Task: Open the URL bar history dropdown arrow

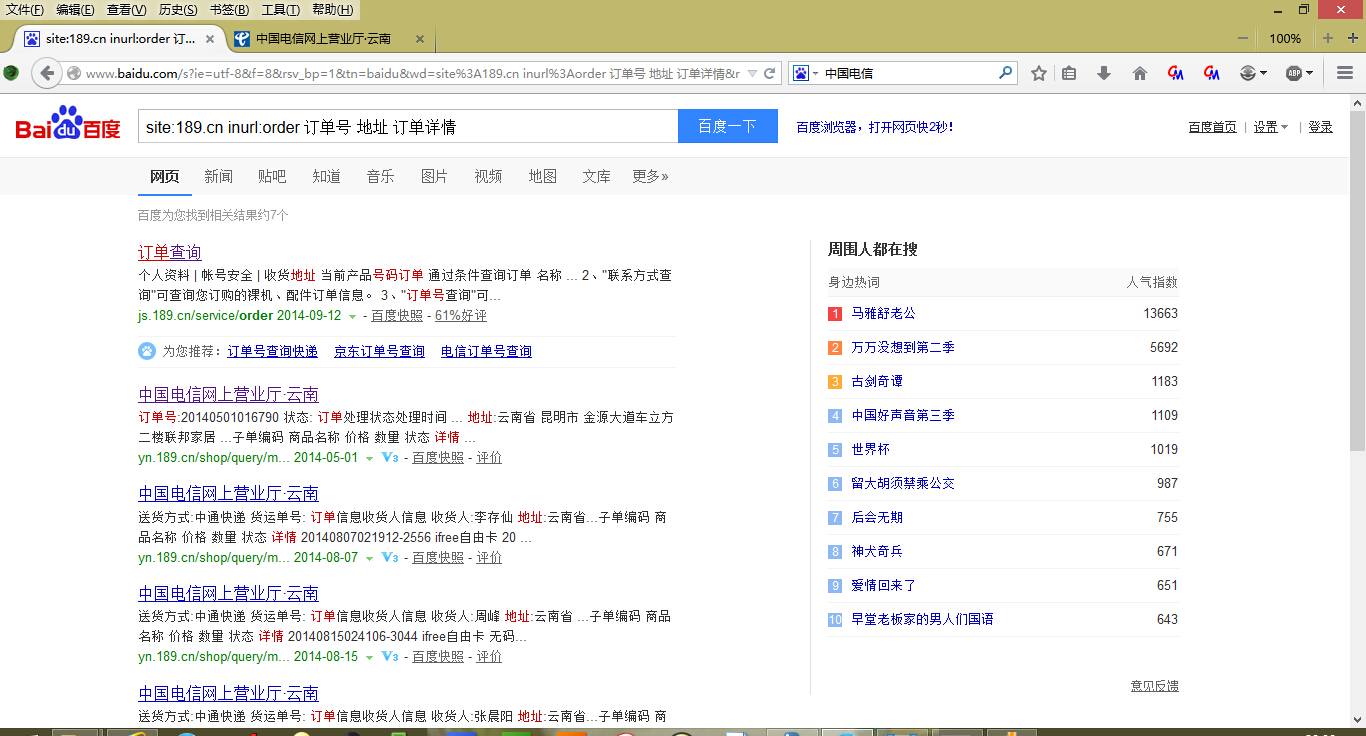Action: pos(752,73)
